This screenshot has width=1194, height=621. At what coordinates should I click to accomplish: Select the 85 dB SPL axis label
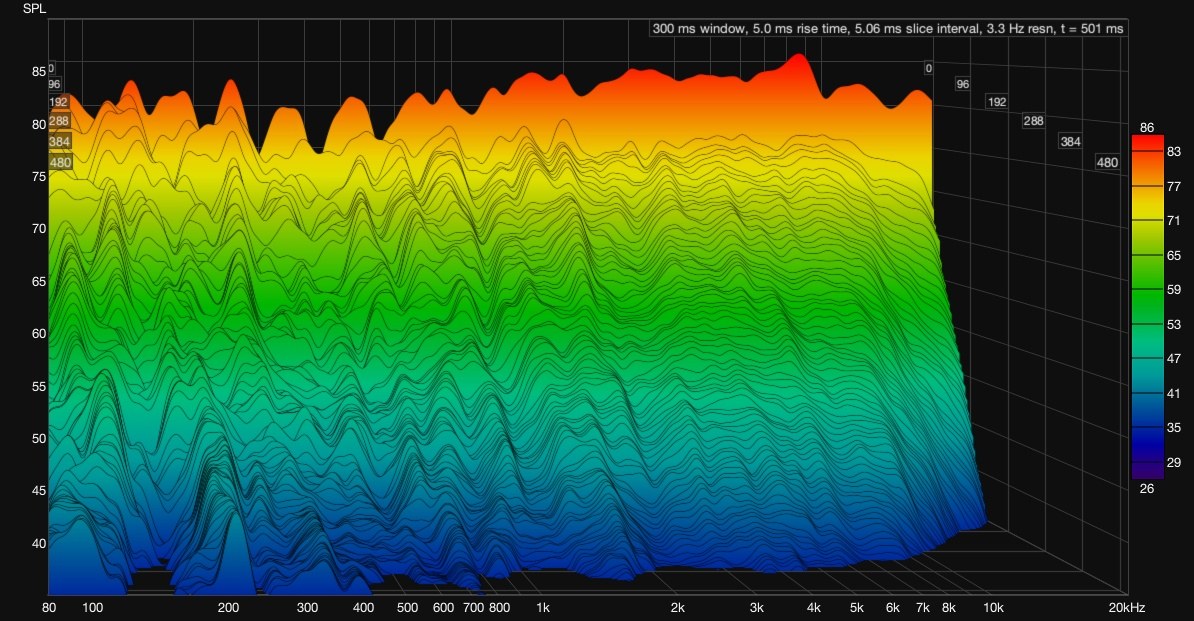pos(39,72)
